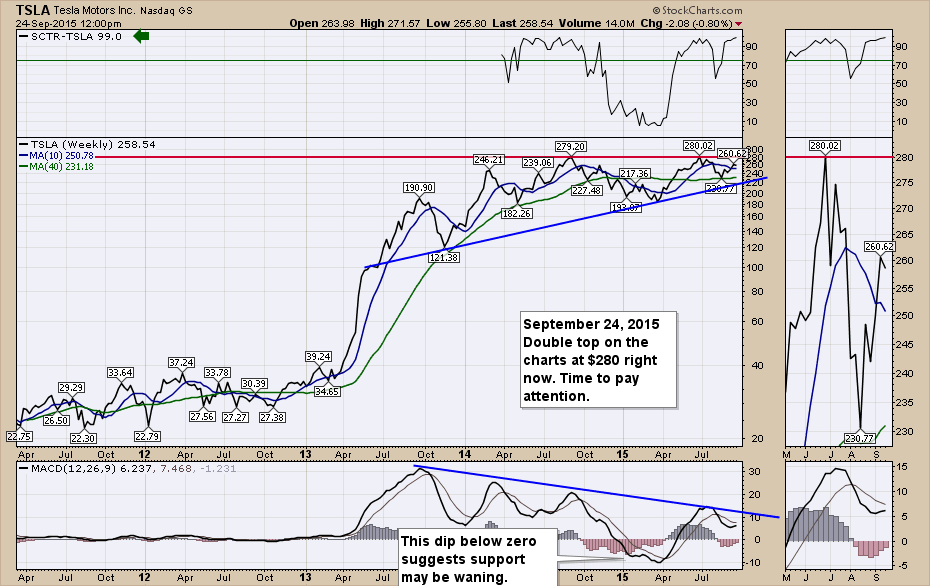The height and width of the screenshot is (586, 930).
Task: Click the 227.48 price label
Action: pyautogui.click(x=587, y=190)
